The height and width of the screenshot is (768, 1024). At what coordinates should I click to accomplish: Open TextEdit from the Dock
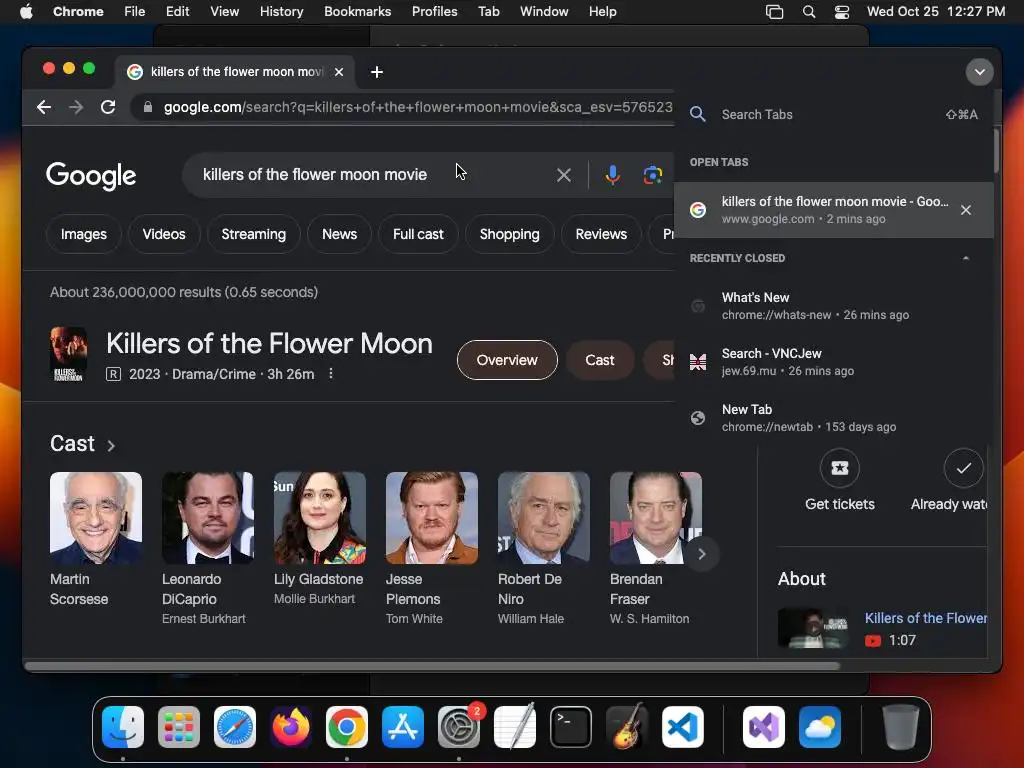[515, 727]
